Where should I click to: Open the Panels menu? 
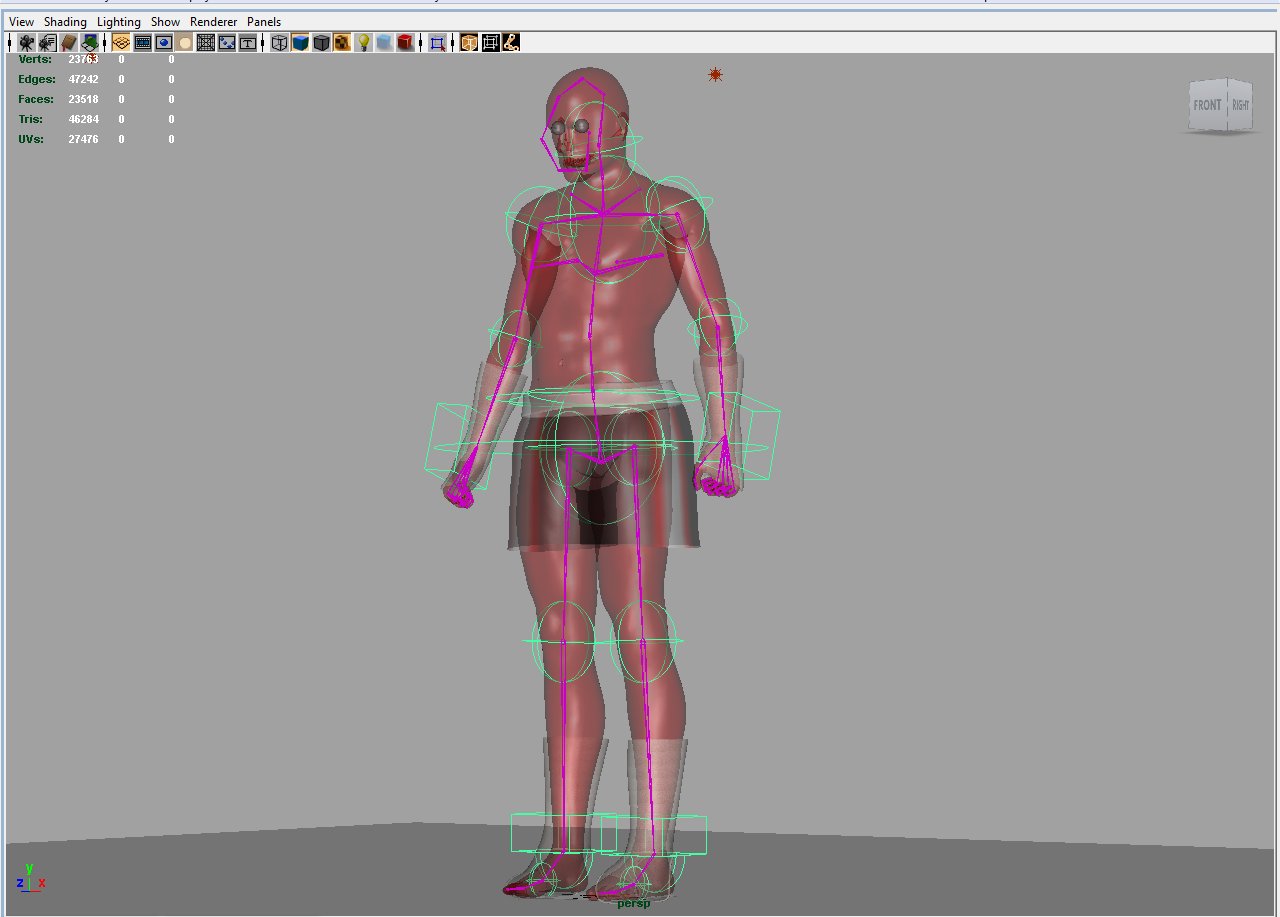click(263, 21)
